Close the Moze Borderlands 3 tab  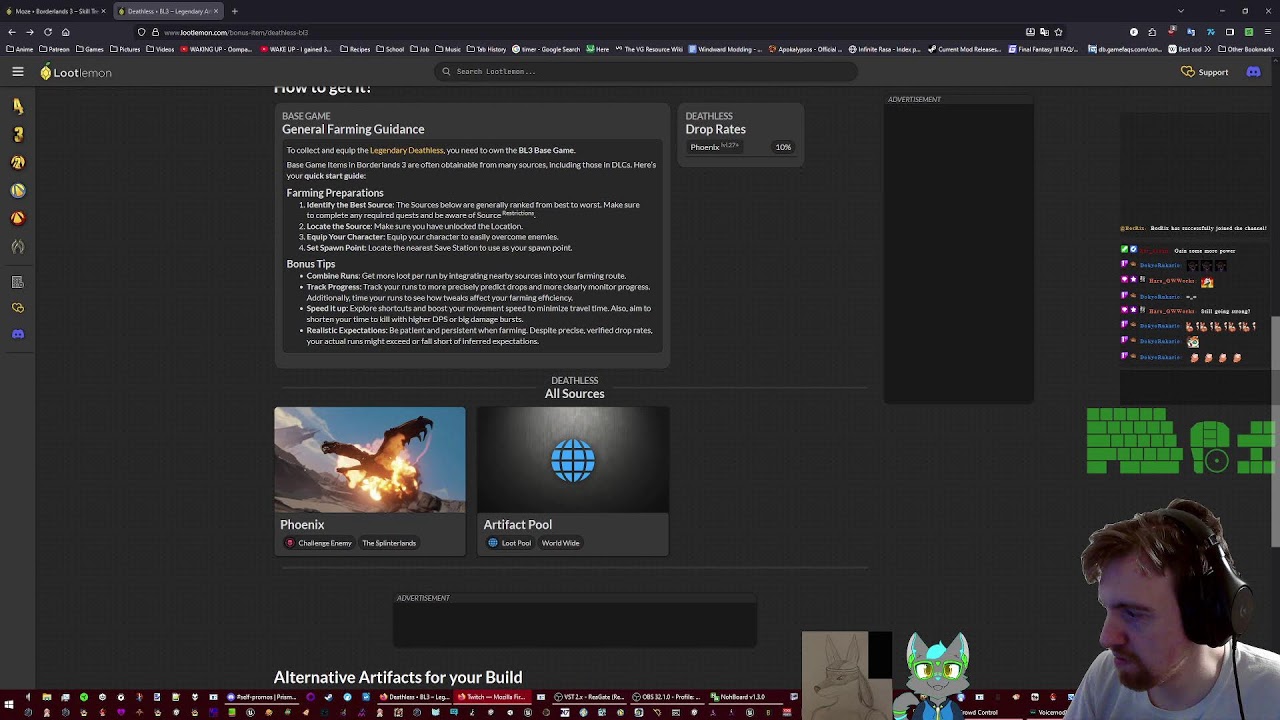tap(103, 11)
